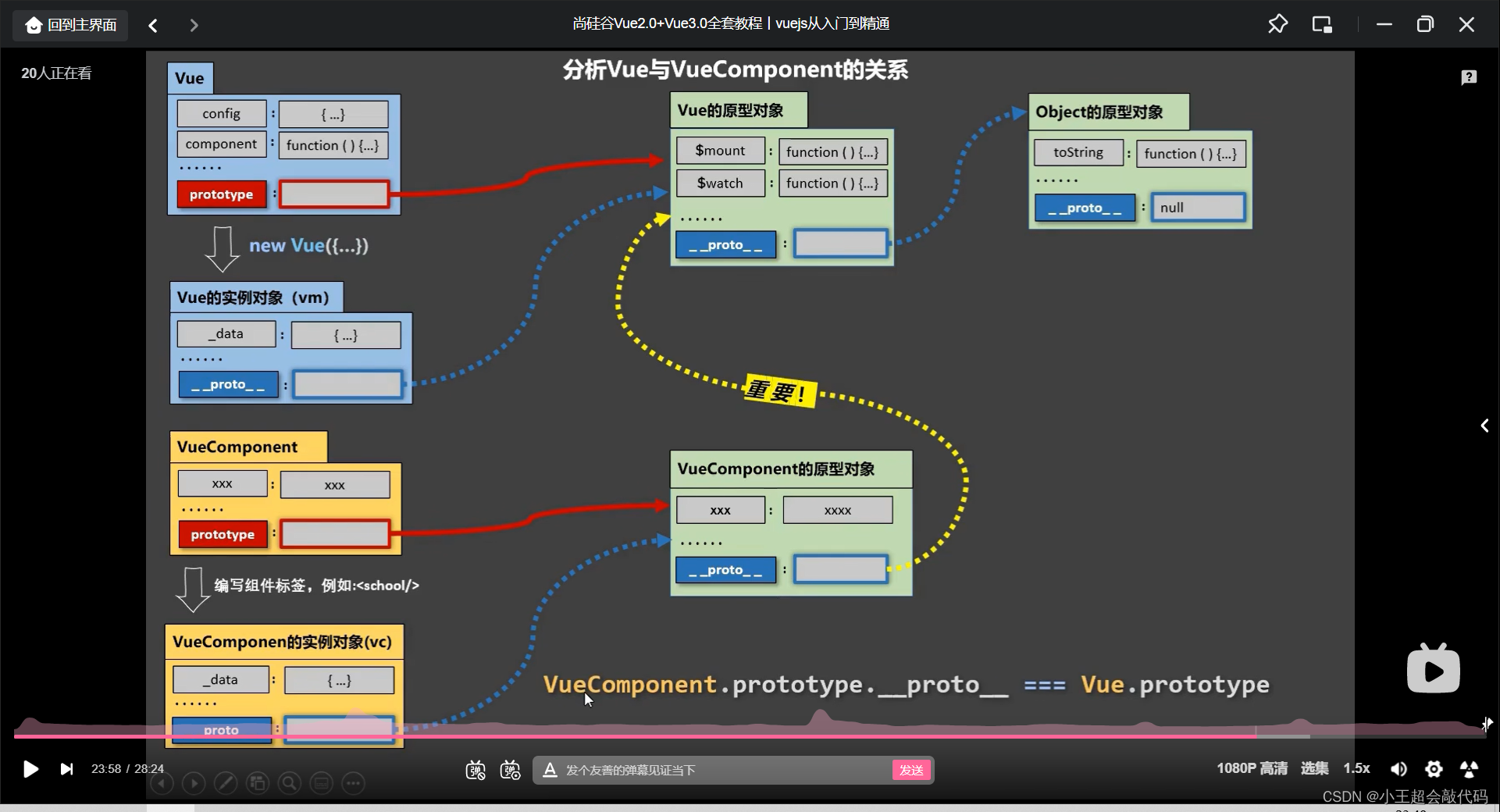Go back with the left arrow
The image size is (1500, 812).
153,26
